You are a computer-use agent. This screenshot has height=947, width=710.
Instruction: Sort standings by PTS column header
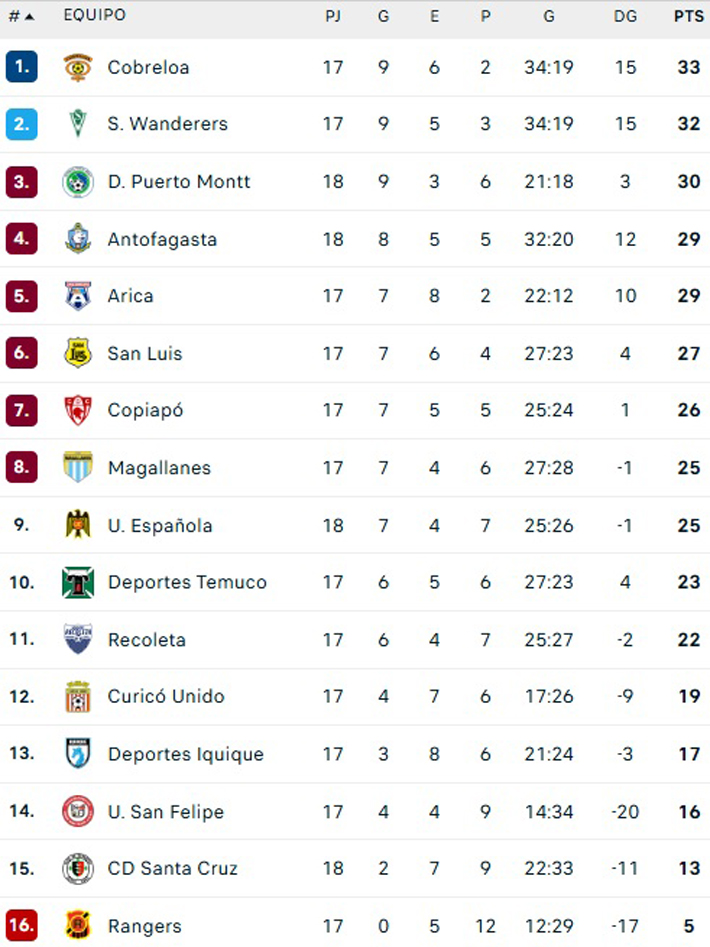(689, 16)
